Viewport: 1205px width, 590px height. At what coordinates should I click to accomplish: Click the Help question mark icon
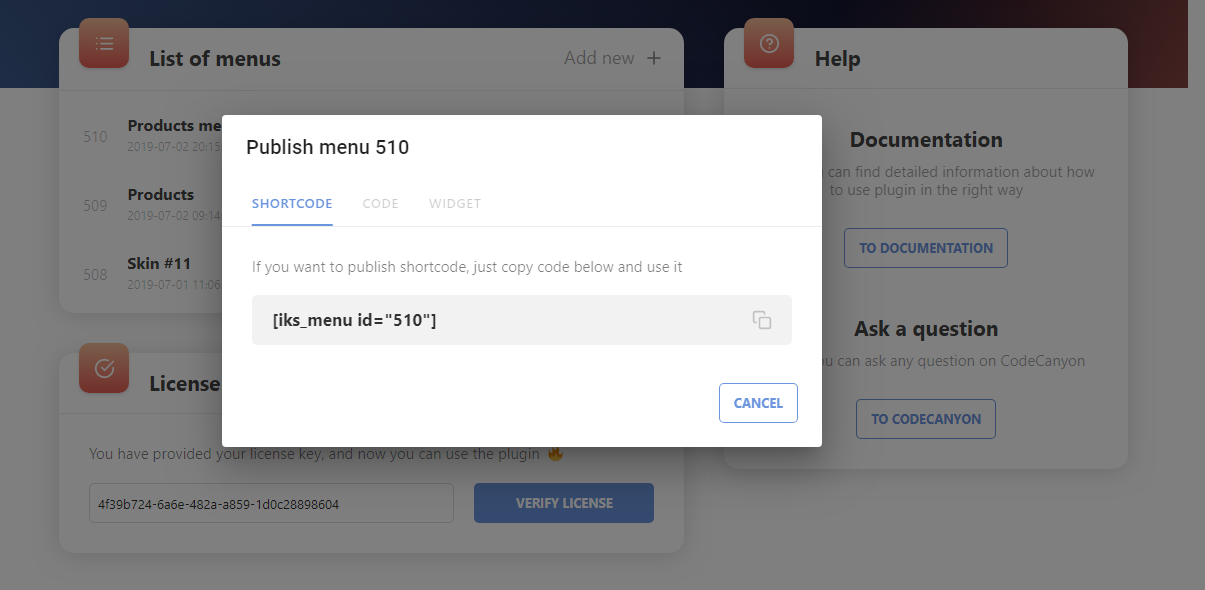coord(769,43)
